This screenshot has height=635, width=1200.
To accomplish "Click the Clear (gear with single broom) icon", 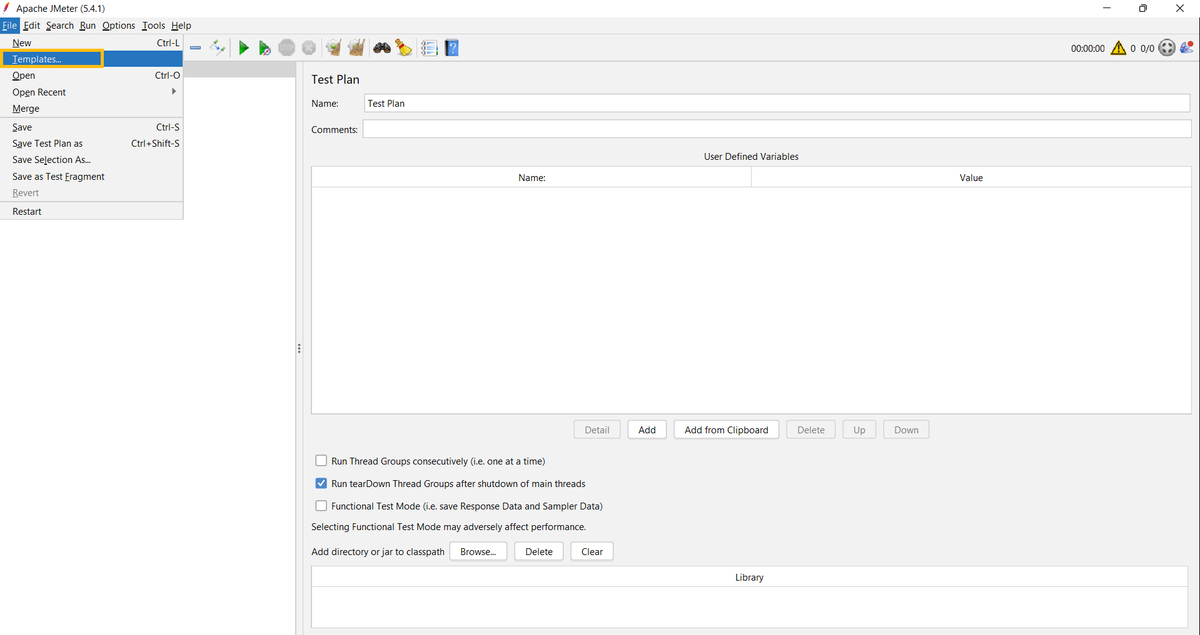I will point(334,47).
